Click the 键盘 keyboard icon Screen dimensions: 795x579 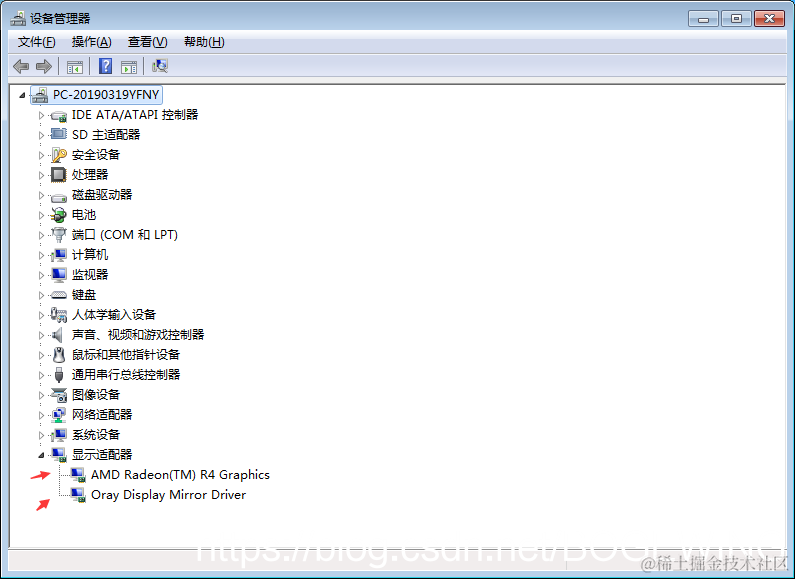click(x=59, y=295)
